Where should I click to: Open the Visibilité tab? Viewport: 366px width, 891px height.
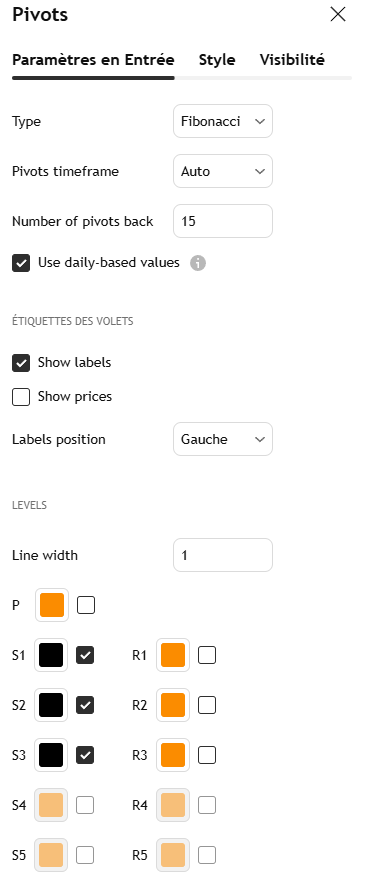pos(292,60)
